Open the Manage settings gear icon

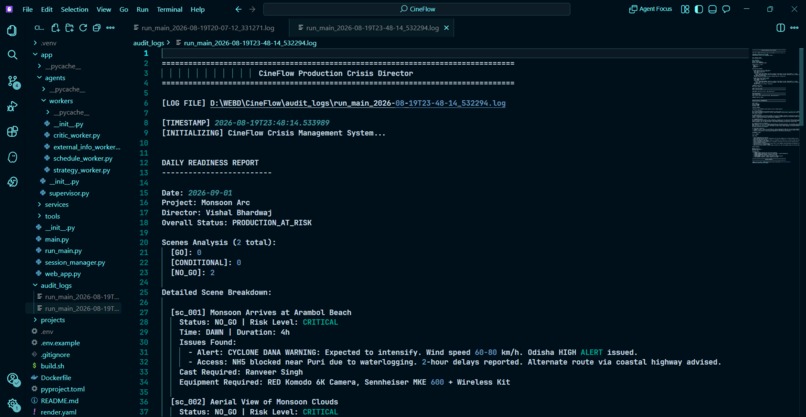tap(12, 404)
